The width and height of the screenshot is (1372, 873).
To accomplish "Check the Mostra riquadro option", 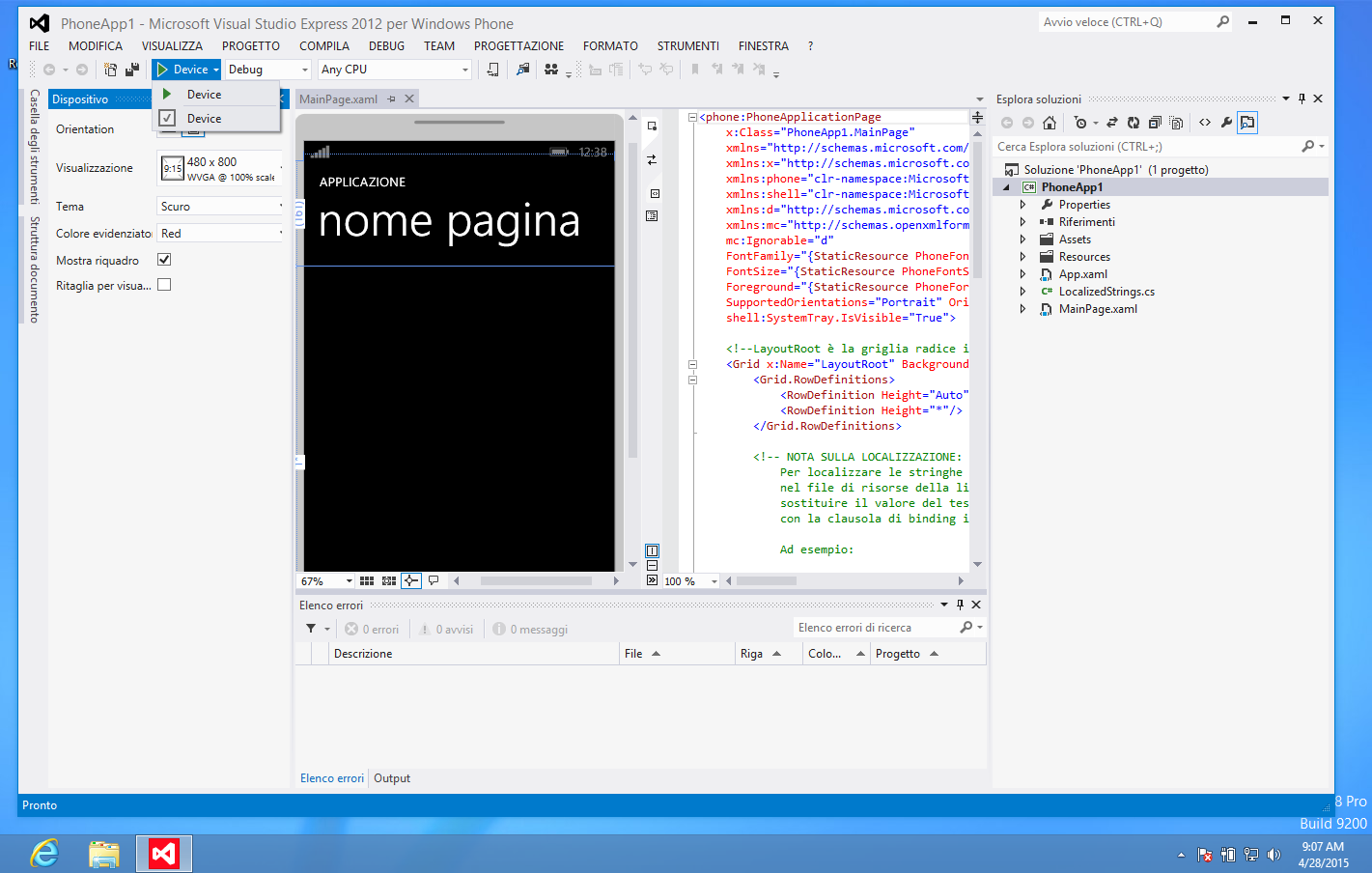I will [x=164, y=259].
